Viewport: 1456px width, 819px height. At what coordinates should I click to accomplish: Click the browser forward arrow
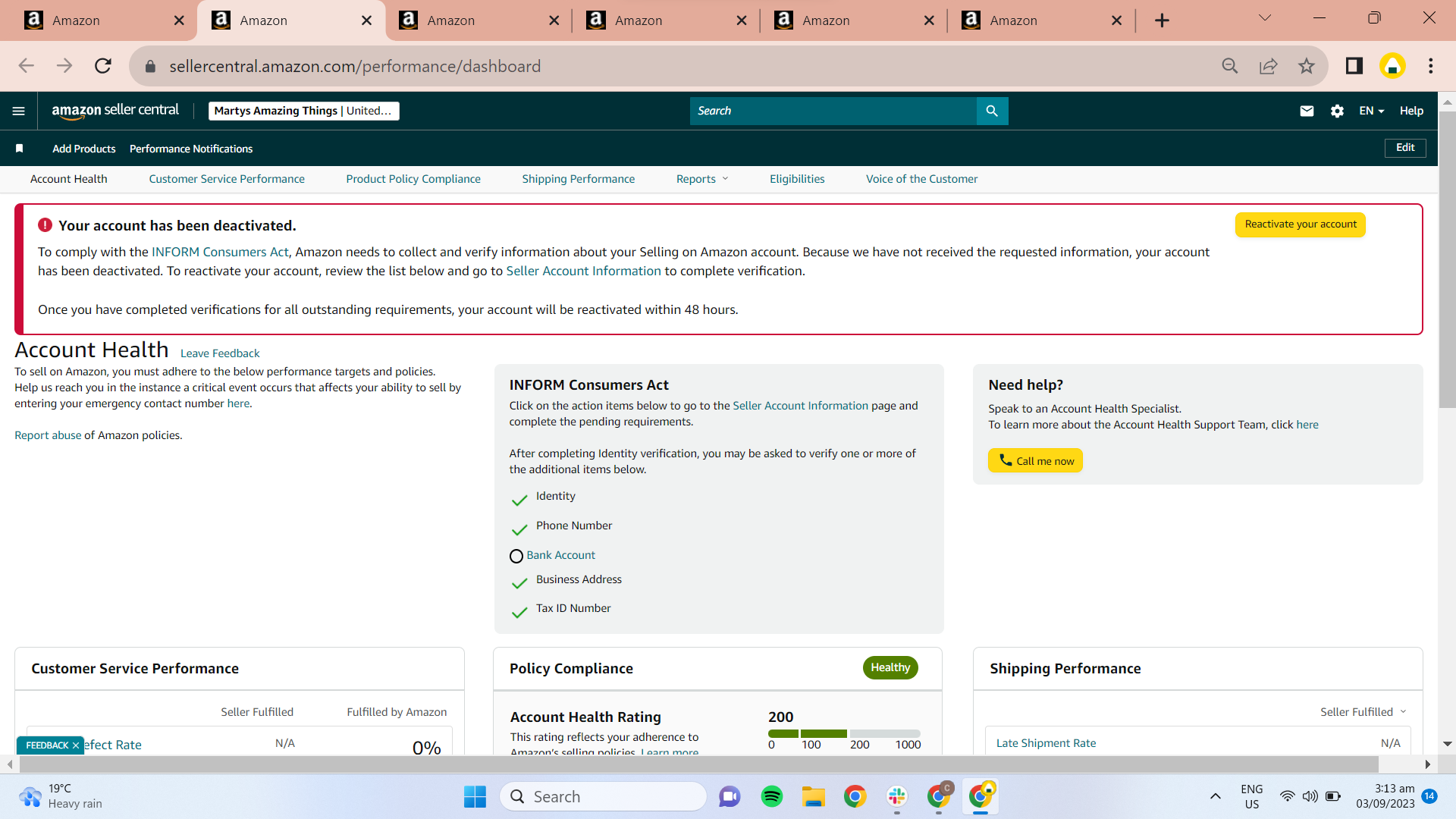tap(64, 66)
